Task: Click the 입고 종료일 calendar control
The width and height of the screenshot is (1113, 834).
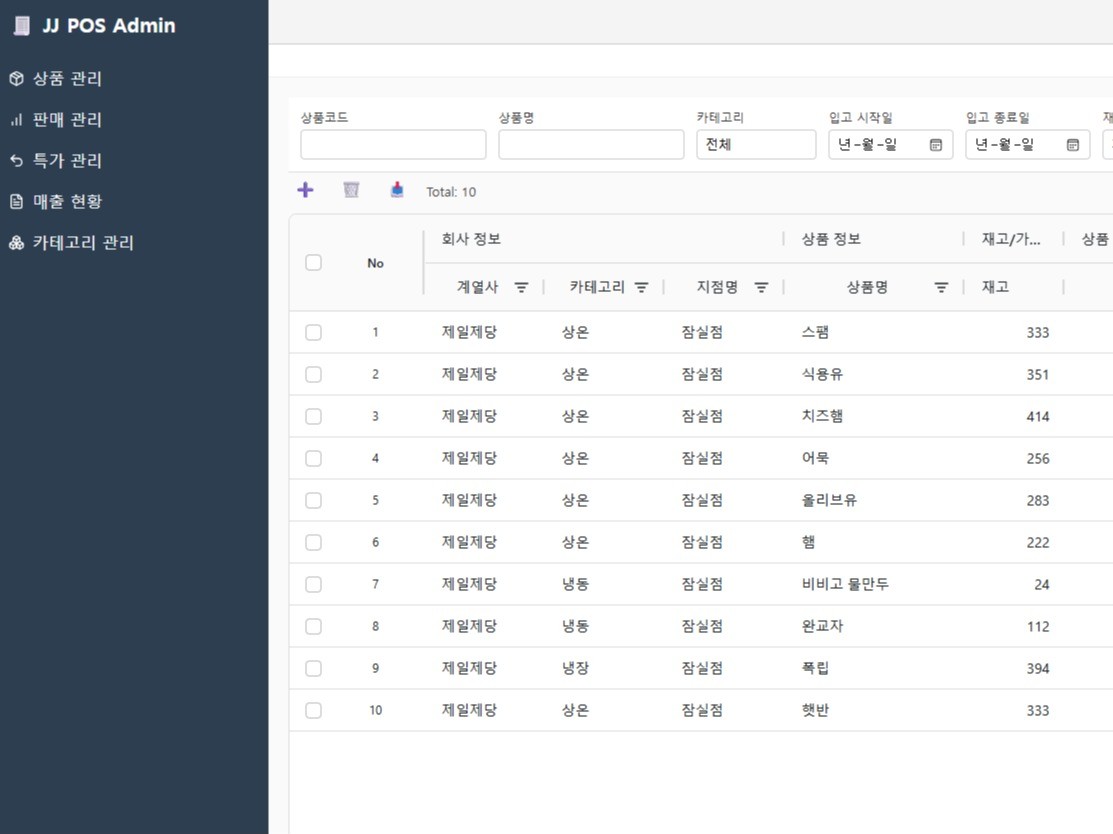Action: 1072,144
